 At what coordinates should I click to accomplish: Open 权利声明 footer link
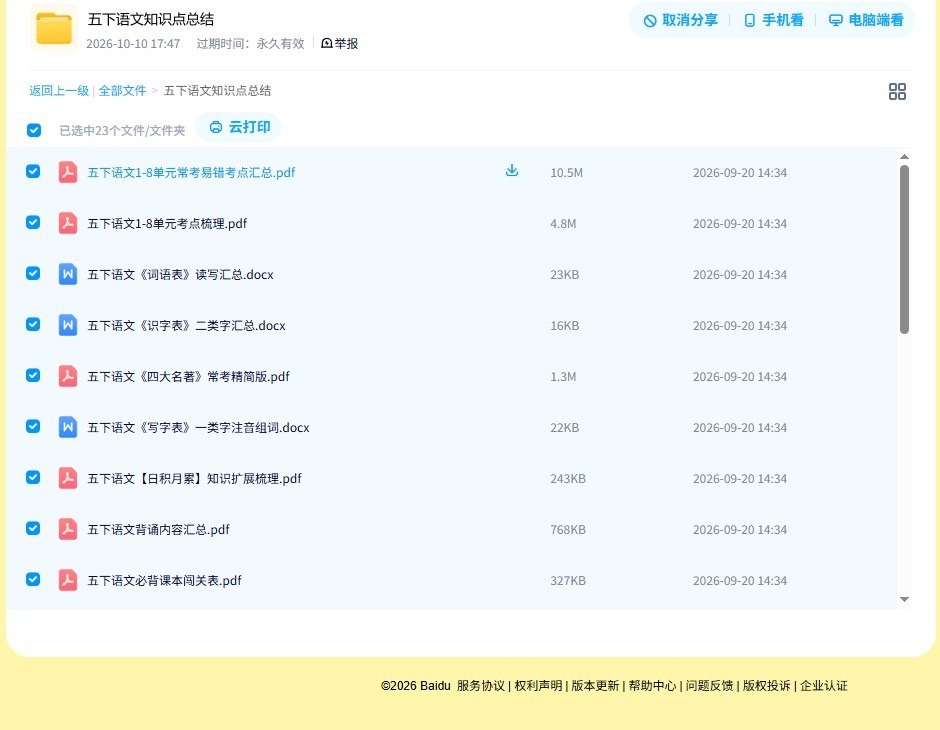pyautogui.click(x=538, y=686)
